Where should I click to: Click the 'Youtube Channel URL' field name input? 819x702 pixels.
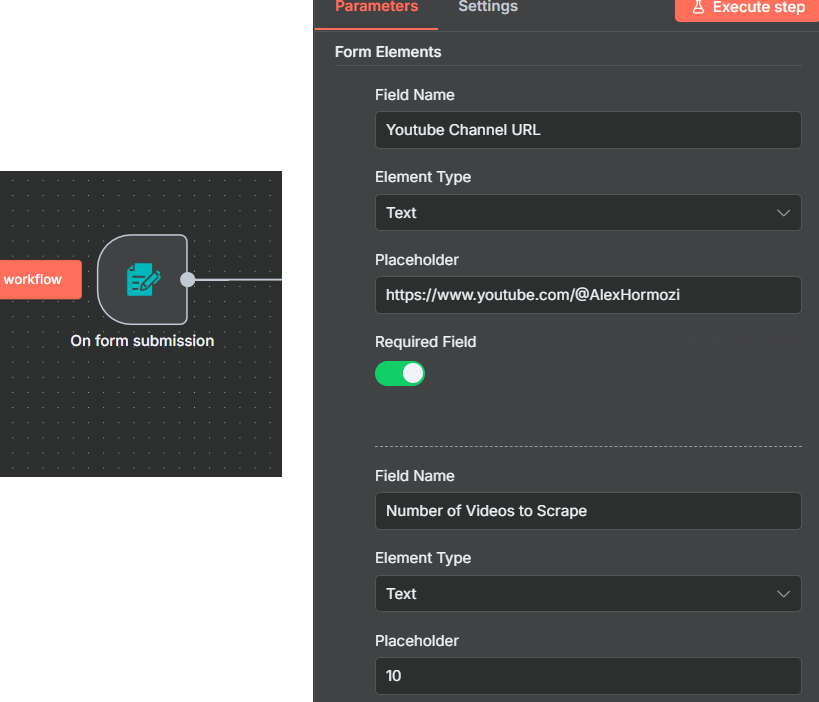(587, 130)
